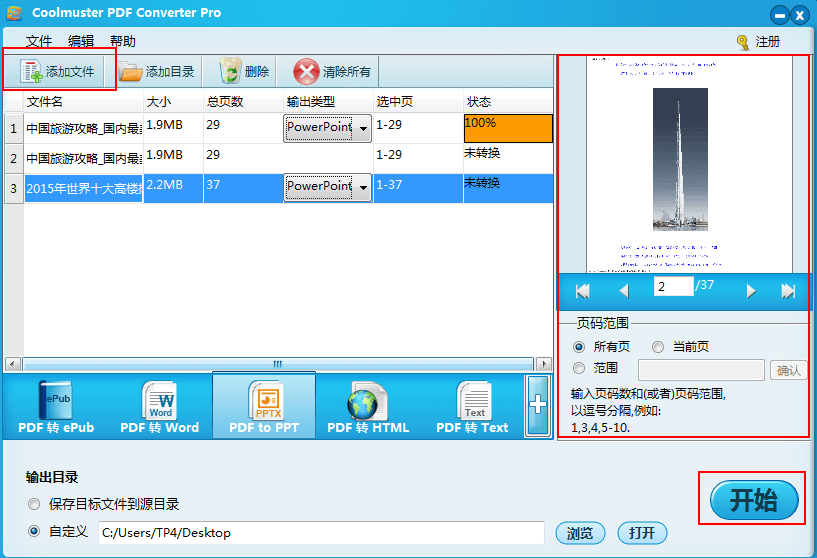The width and height of the screenshot is (817, 558).
Task: Select file row 1 中国旅游攻略
Action: click(x=83, y=128)
